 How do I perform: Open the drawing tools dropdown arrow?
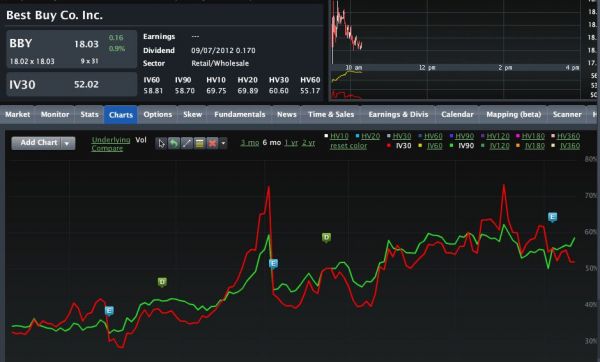click(x=223, y=143)
